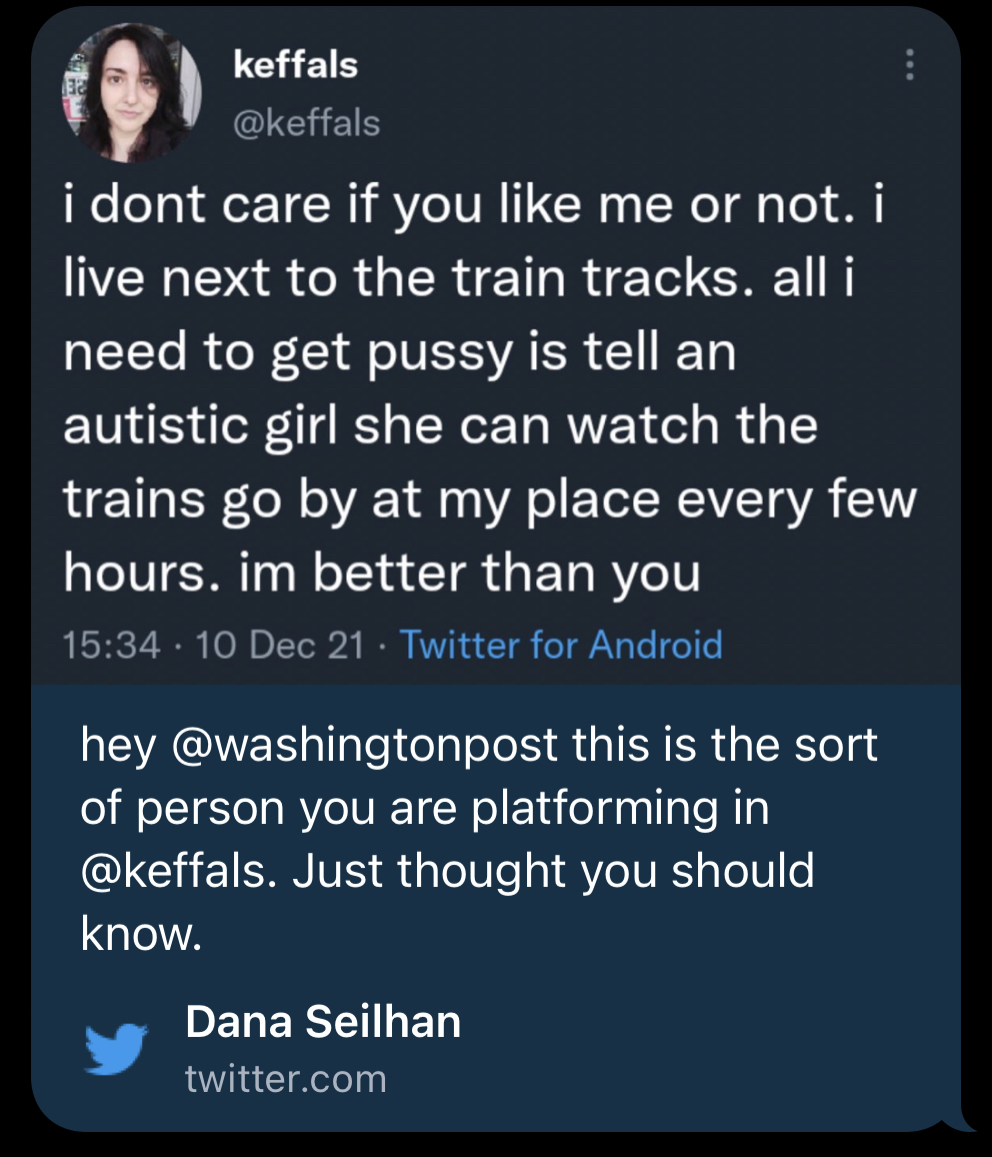The image size is (992, 1157).
Task: Open the Twitter for Android source link
Action: click(561, 645)
